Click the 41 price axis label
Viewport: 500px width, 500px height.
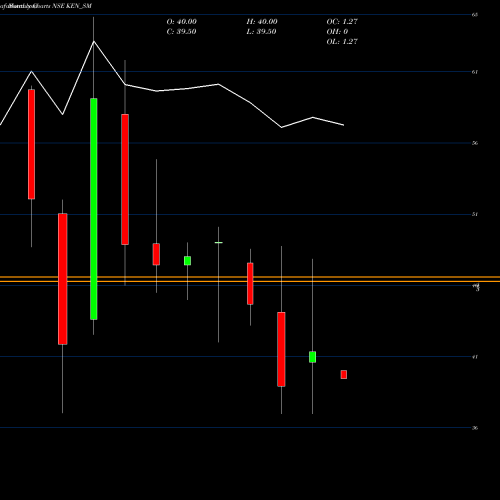pos(475,357)
